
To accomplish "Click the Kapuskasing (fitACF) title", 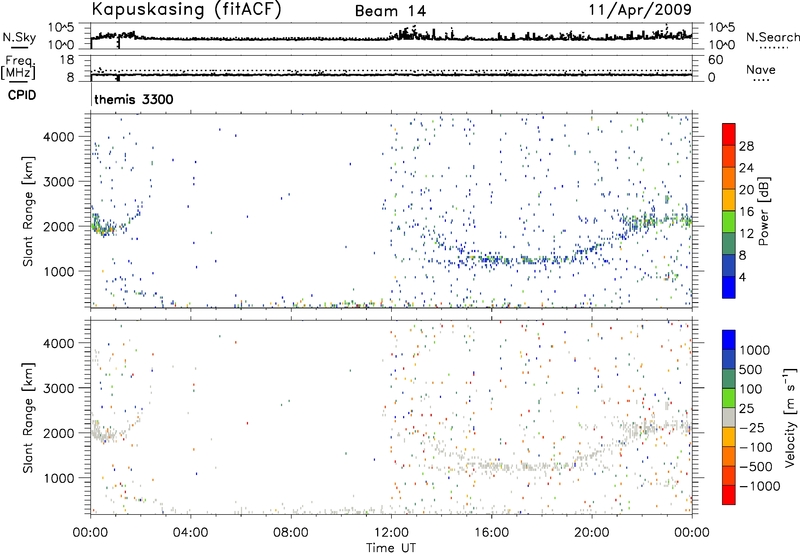I will 186,10.
